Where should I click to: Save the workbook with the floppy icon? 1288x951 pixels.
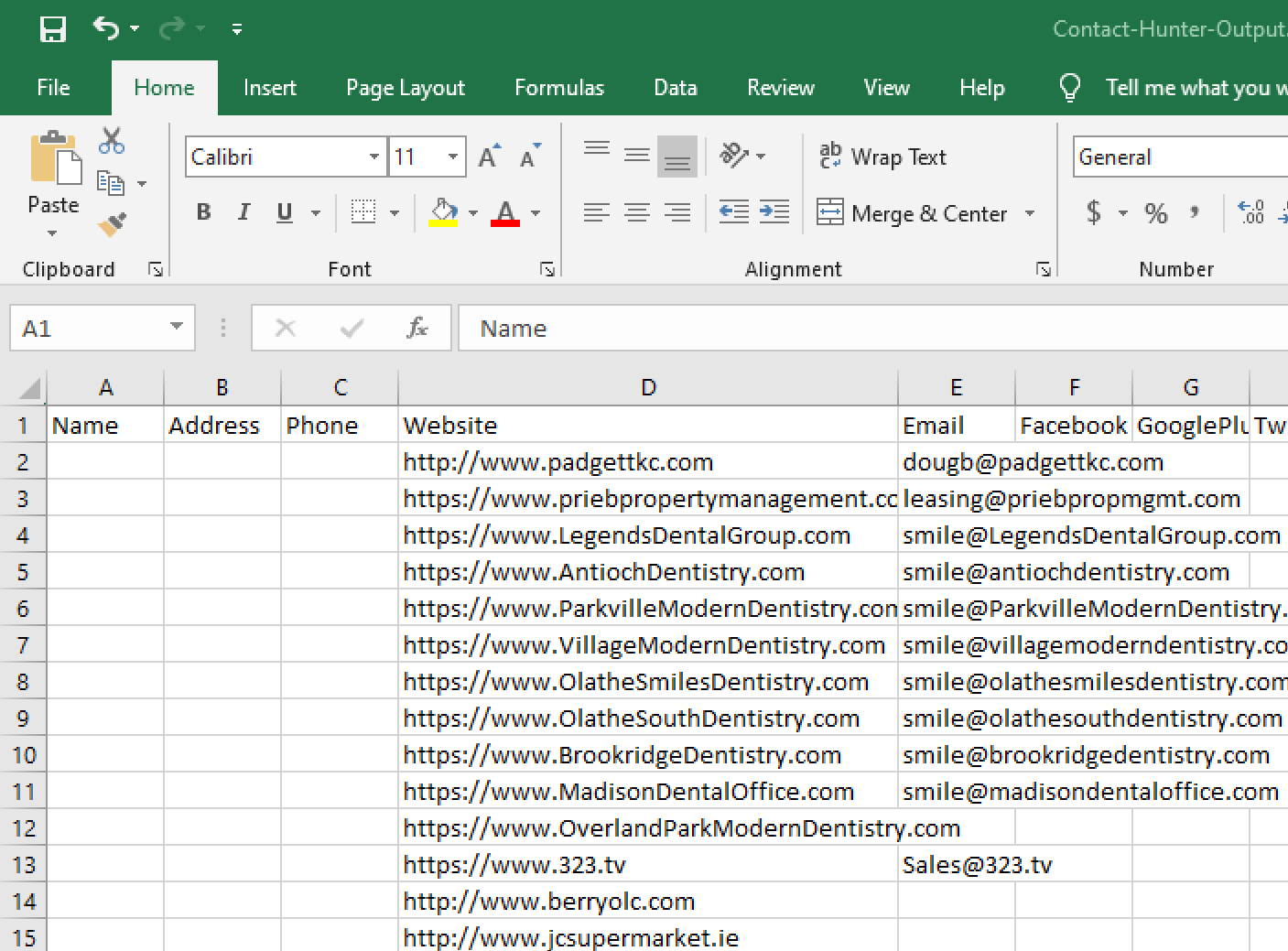point(53,29)
